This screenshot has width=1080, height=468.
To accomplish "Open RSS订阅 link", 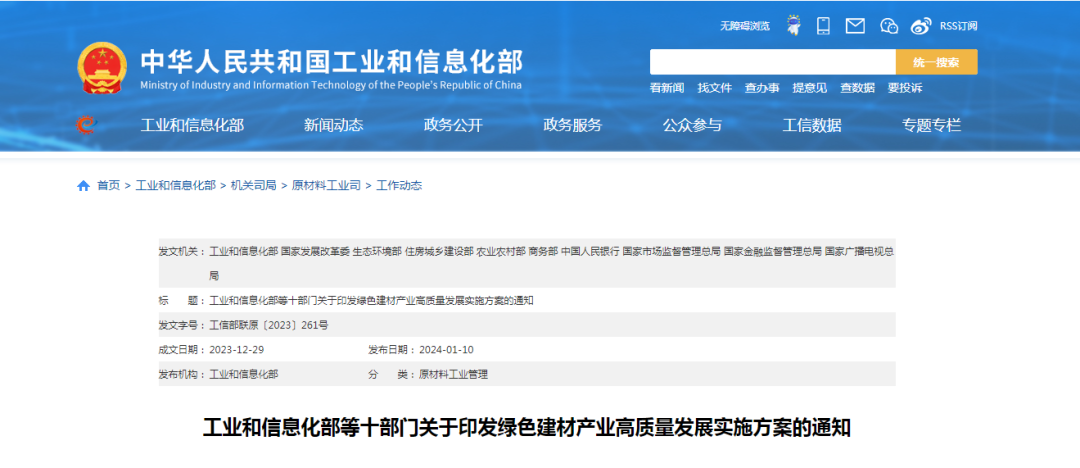I will (958, 26).
